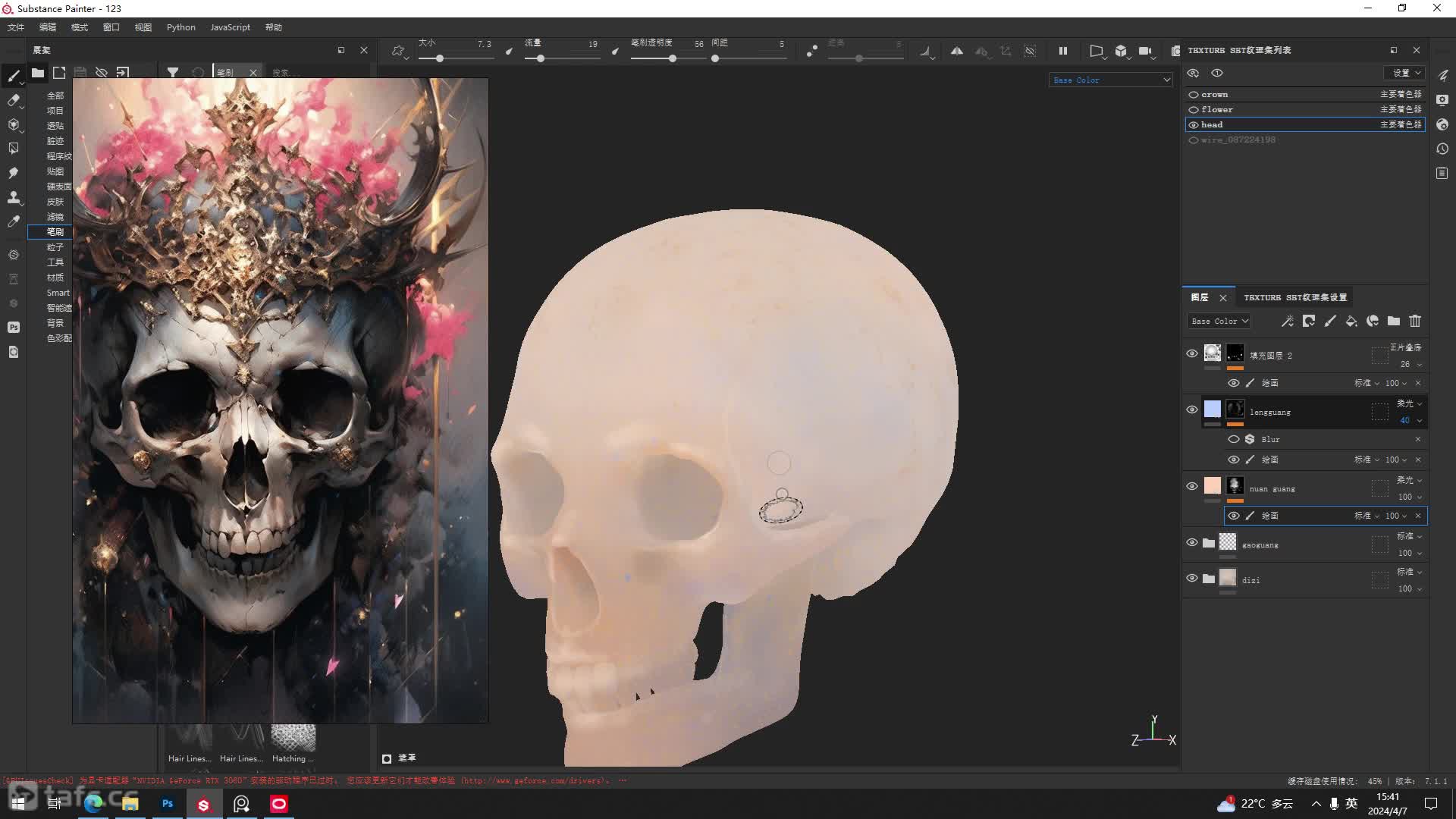Select the Smart shelf category
This screenshot has width=1456, height=819.
click(58, 293)
